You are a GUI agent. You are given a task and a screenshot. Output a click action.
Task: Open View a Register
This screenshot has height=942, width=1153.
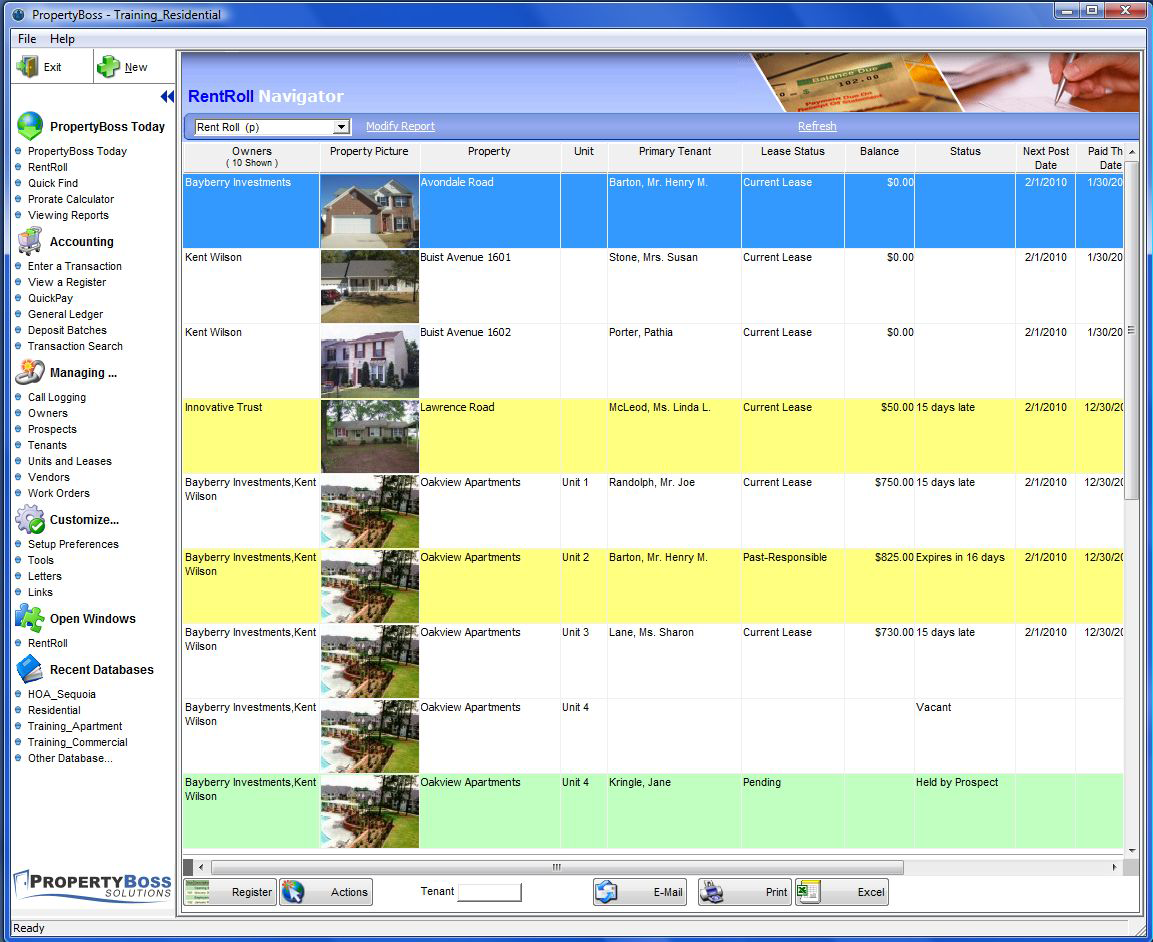pyautogui.click(x=67, y=282)
